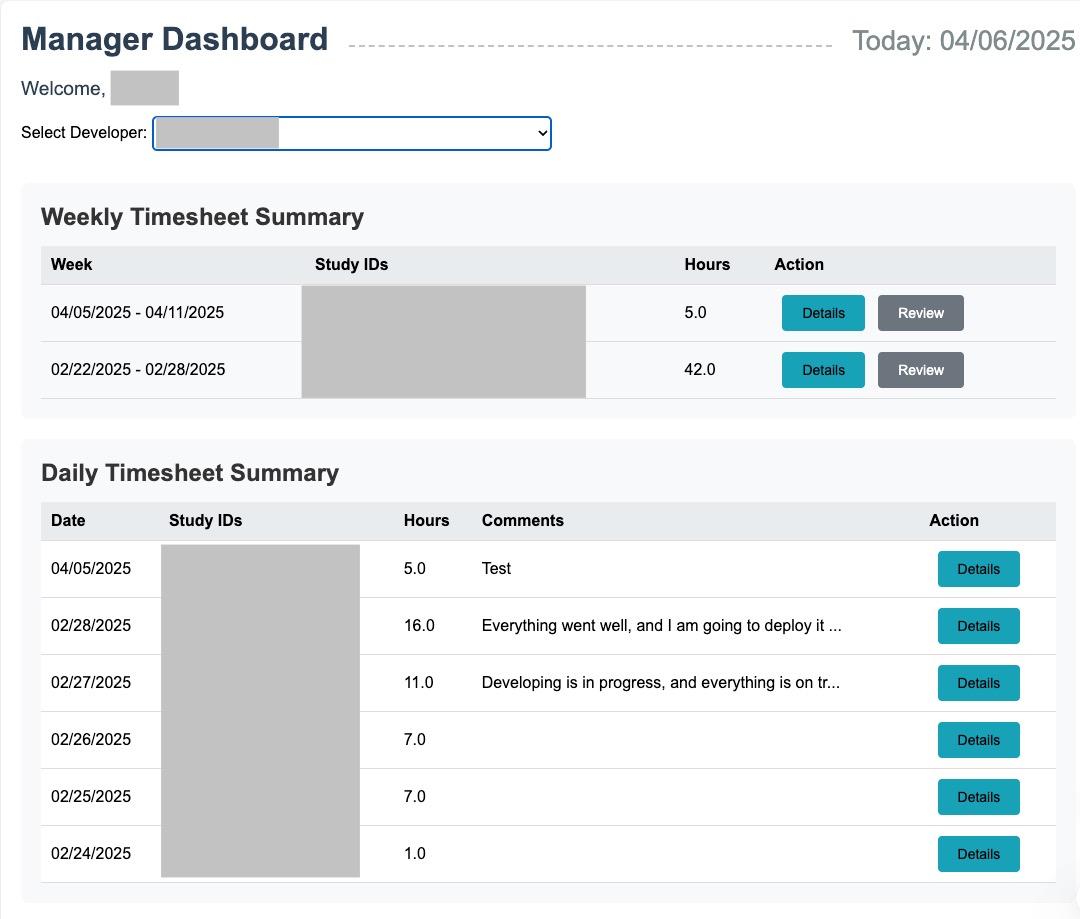Click the 02/26/2025 date cell
This screenshot has height=919, width=1080.
pos(91,740)
